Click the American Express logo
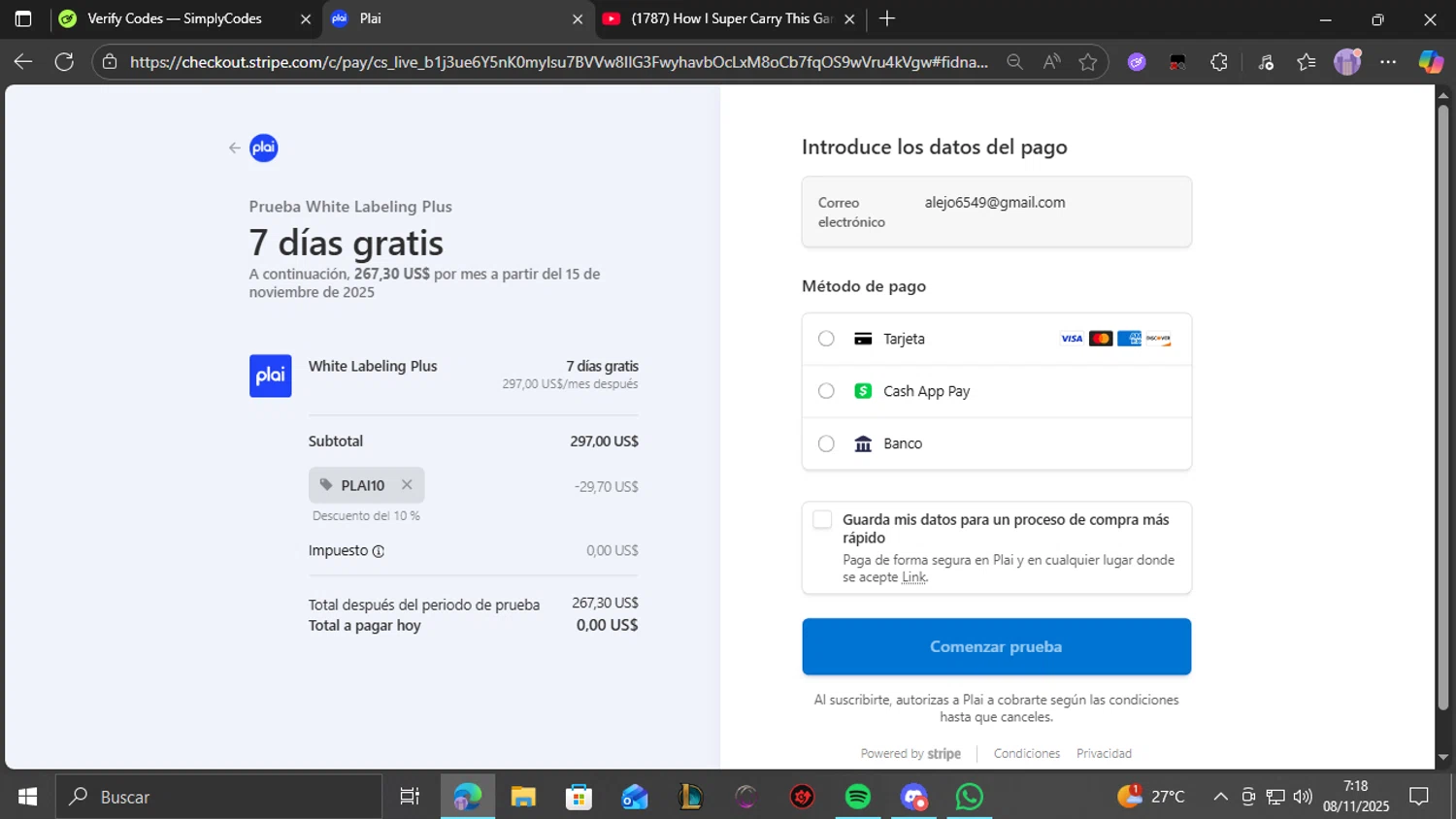The width and height of the screenshot is (1456, 819). (x=1129, y=339)
